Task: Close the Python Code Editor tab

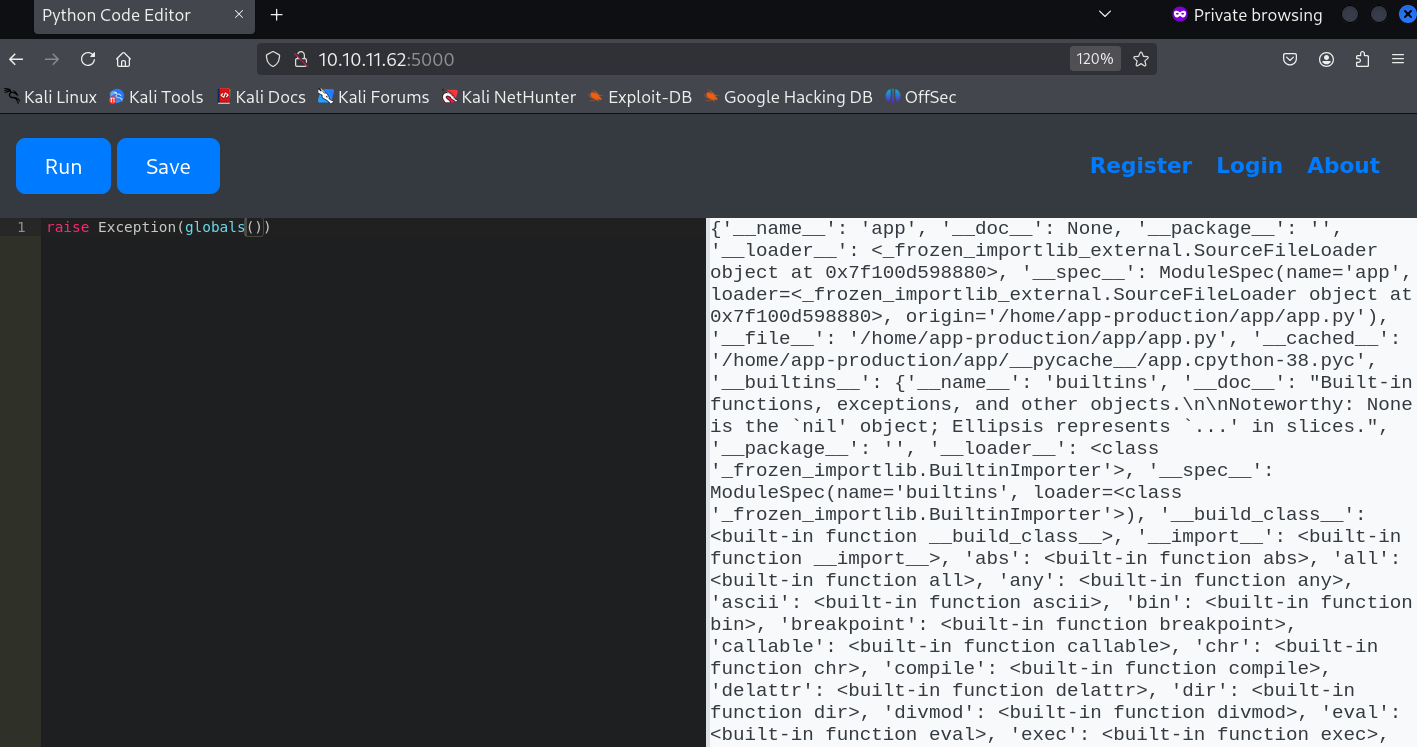Action: 239,15
